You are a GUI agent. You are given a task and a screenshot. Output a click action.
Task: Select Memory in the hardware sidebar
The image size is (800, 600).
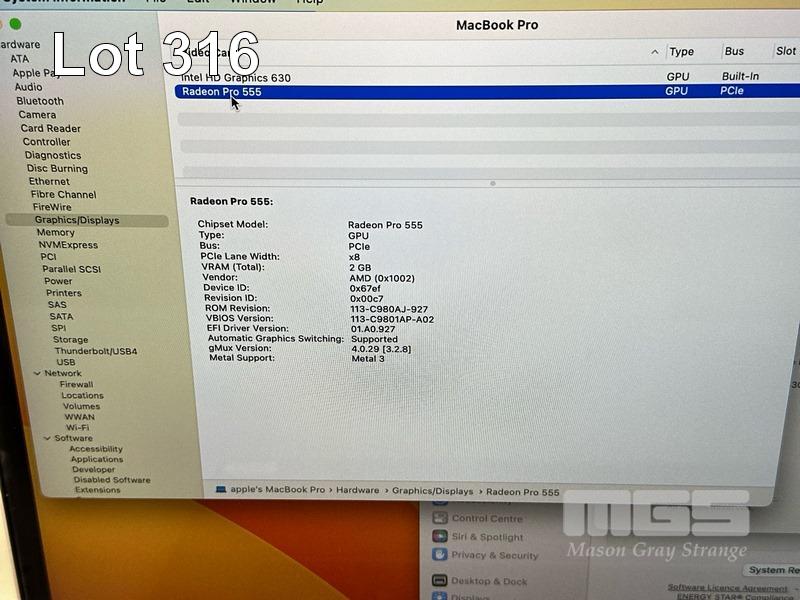[x=56, y=232]
